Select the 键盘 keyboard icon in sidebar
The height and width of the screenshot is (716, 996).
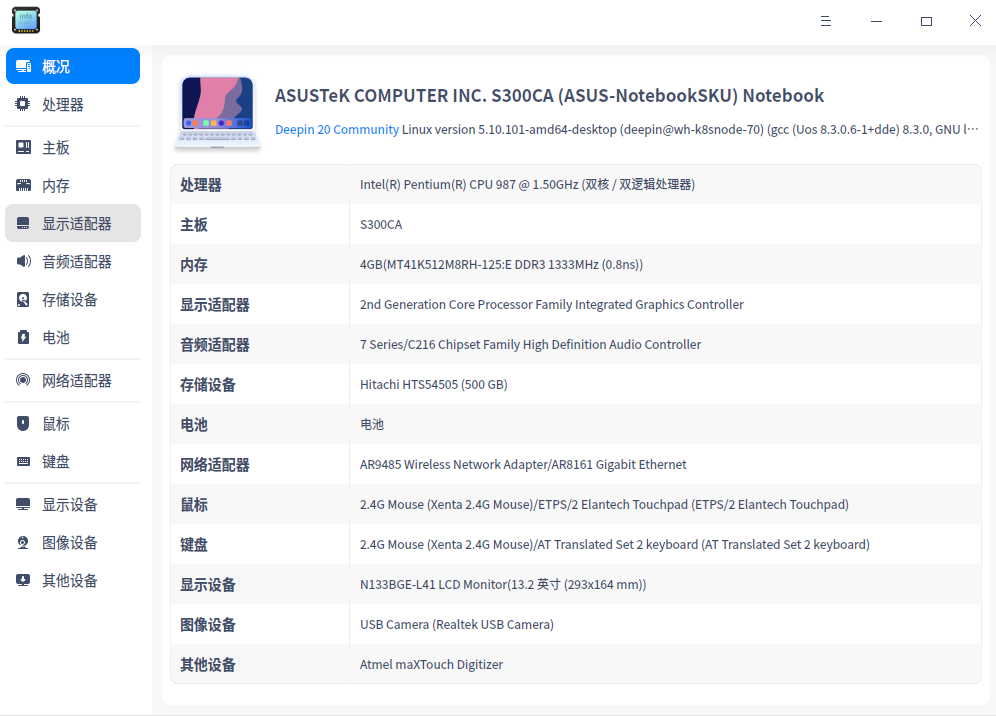pos(22,461)
